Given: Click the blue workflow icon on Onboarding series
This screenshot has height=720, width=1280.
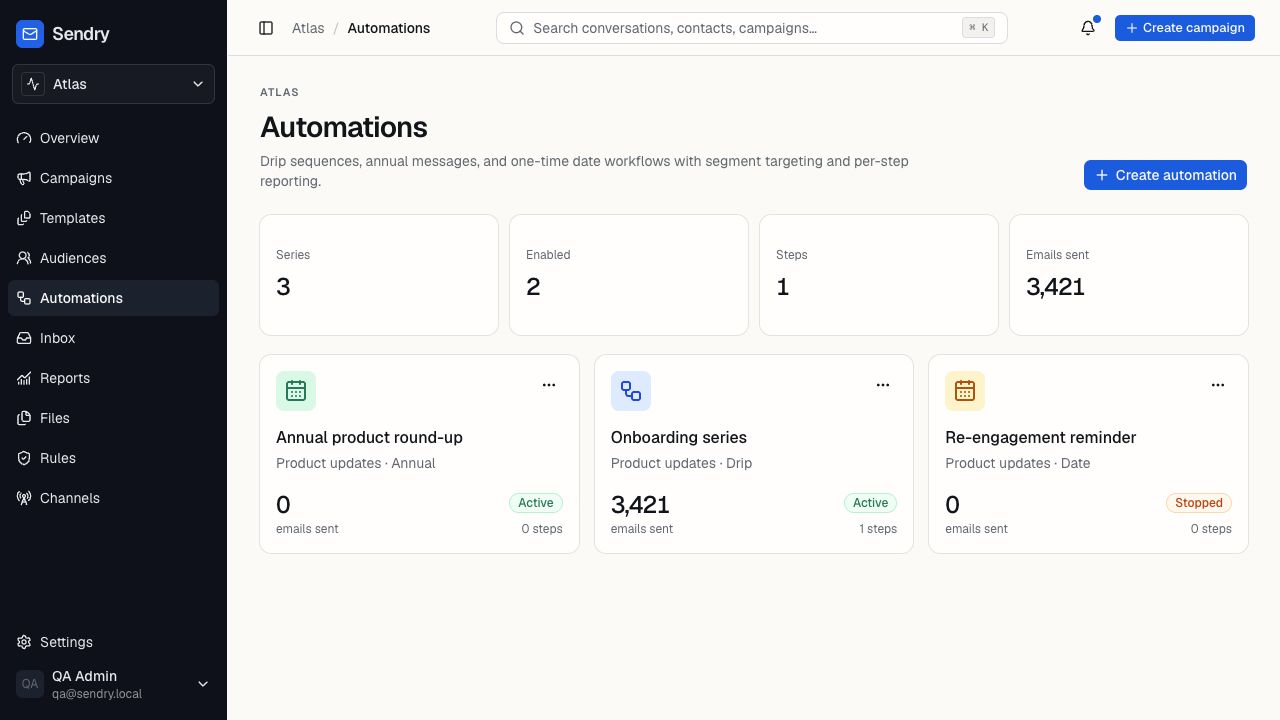Looking at the screenshot, I should [631, 391].
